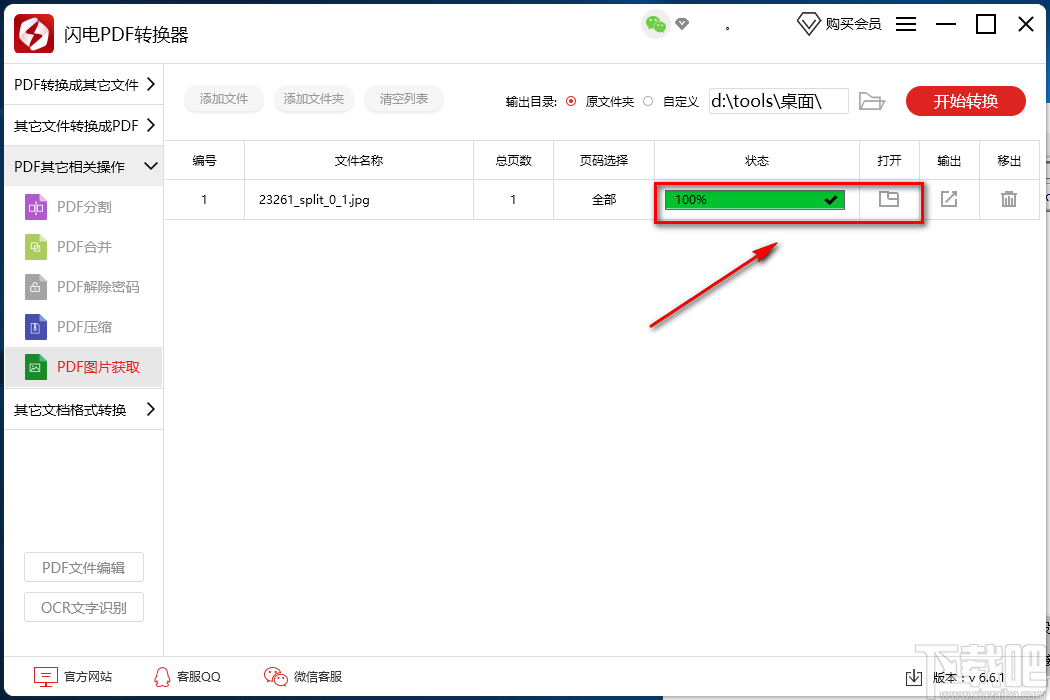Expand PDF转换成其它文件 section
The image size is (1050, 700).
(84, 84)
